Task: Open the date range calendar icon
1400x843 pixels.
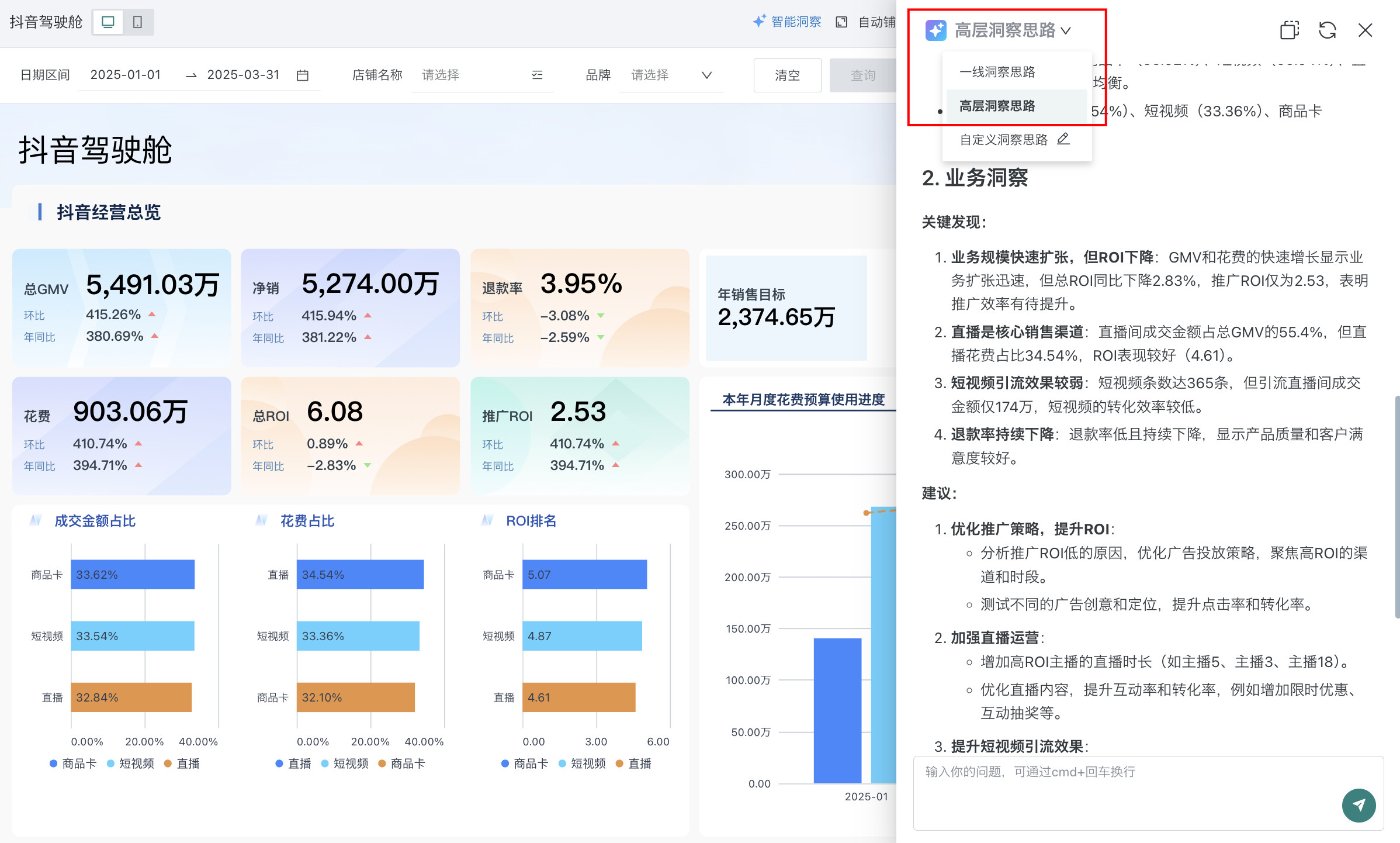Action: point(302,75)
